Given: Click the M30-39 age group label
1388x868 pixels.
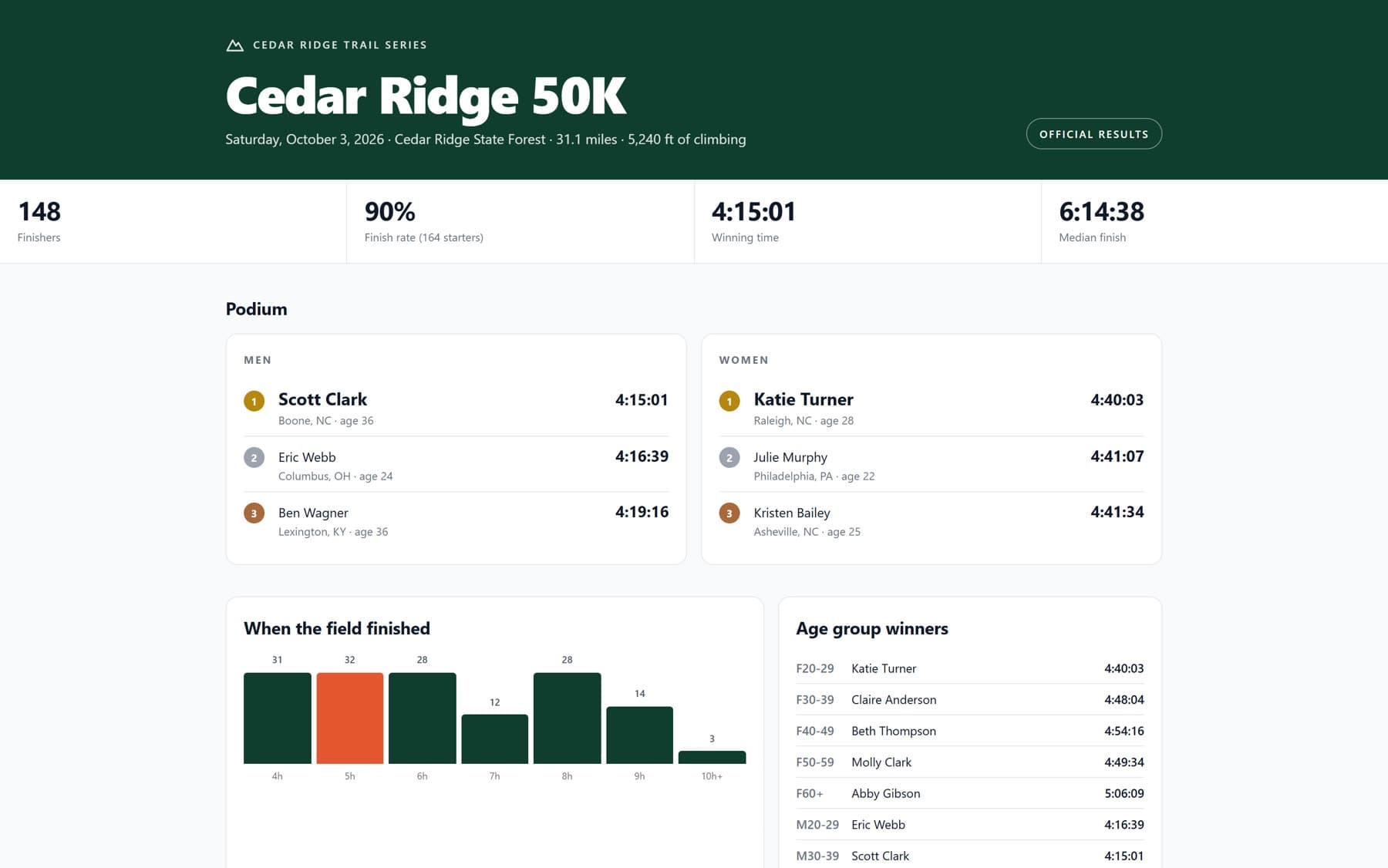Looking at the screenshot, I should pyautogui.click(x=817, y=856).
